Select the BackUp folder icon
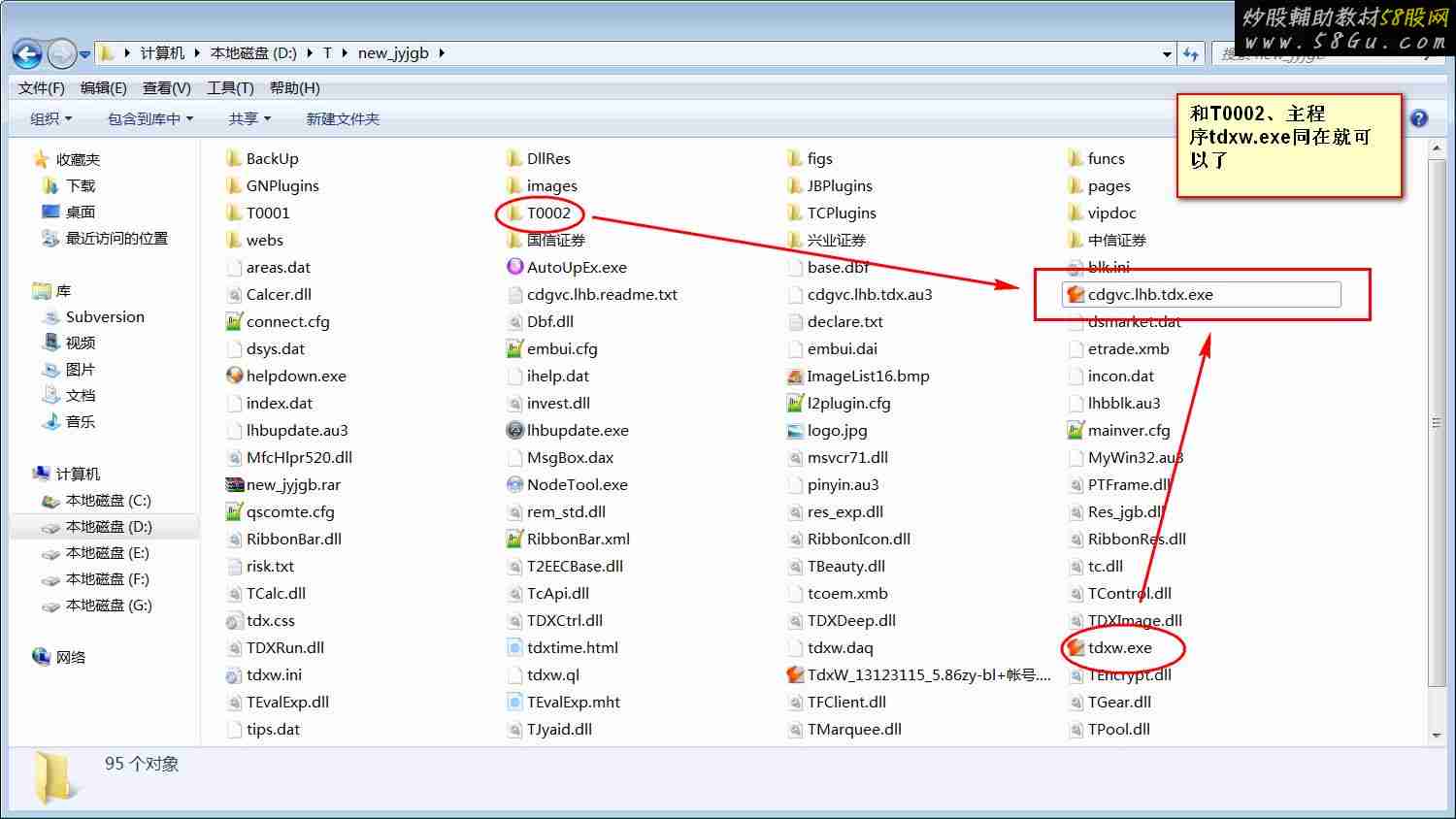Viewport: 1456px width, 819px height. click(234, 158)
